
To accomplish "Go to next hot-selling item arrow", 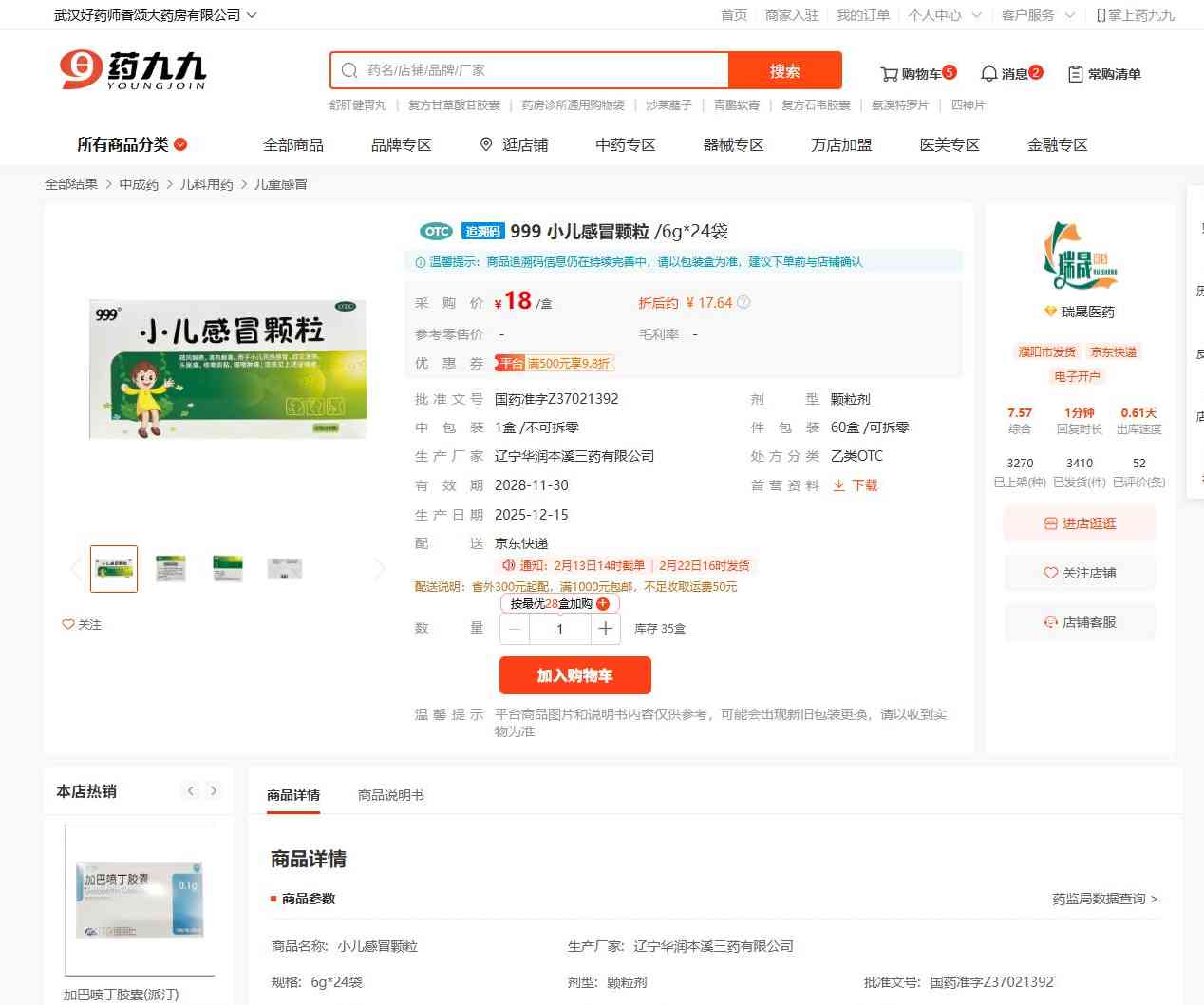I will tap(214, 790).
